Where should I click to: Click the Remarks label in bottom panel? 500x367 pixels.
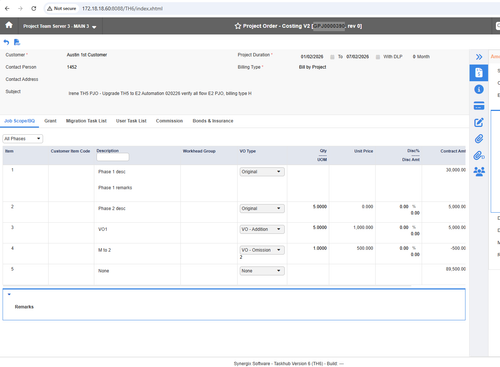(24, 307)
